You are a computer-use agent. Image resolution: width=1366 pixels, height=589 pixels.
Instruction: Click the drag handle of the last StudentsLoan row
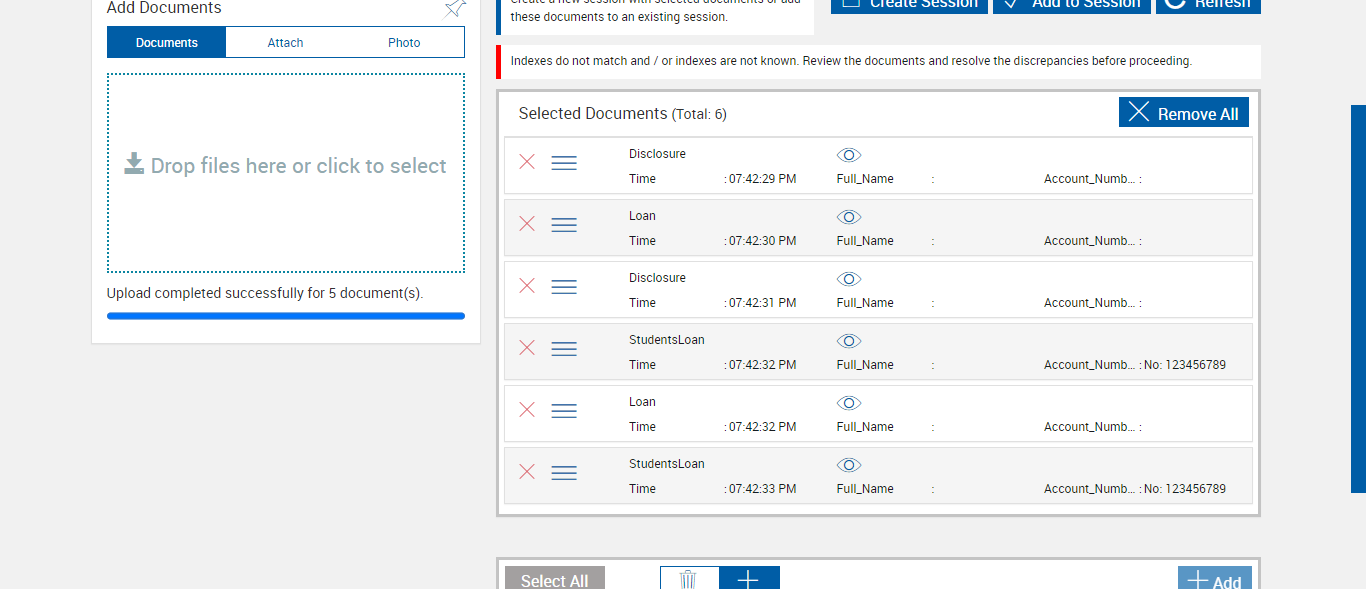click(x=564, y=472)
